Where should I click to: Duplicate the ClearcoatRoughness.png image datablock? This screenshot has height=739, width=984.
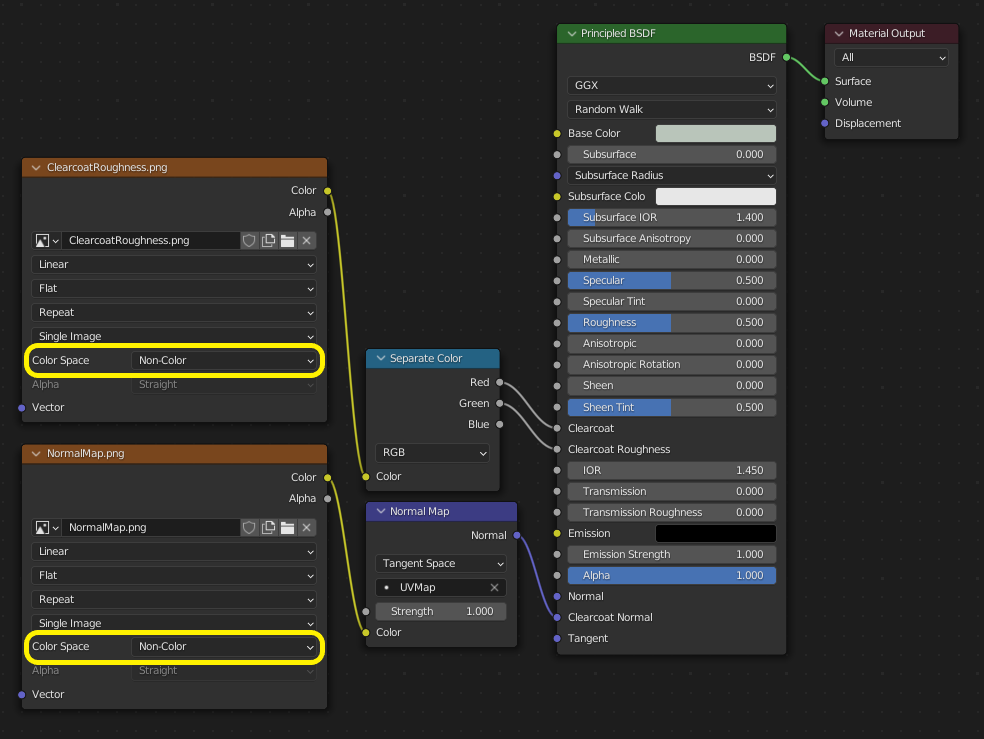[x=268, y=240]
